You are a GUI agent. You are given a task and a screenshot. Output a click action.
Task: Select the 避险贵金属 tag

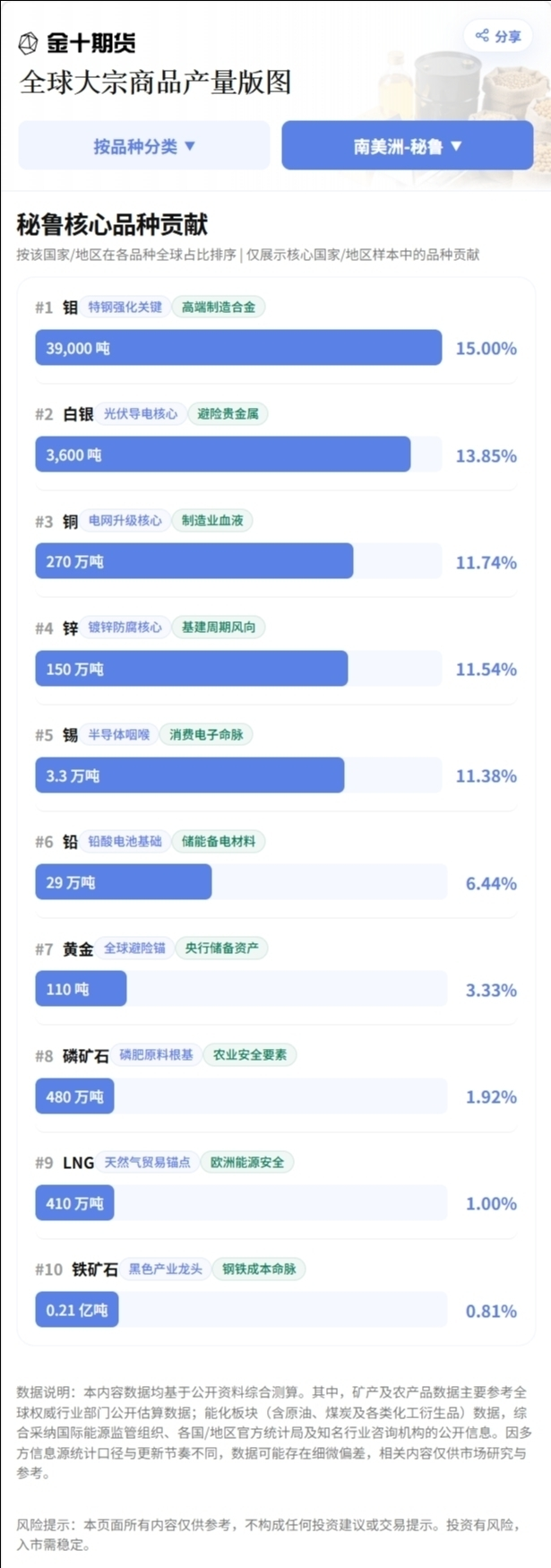228,413
